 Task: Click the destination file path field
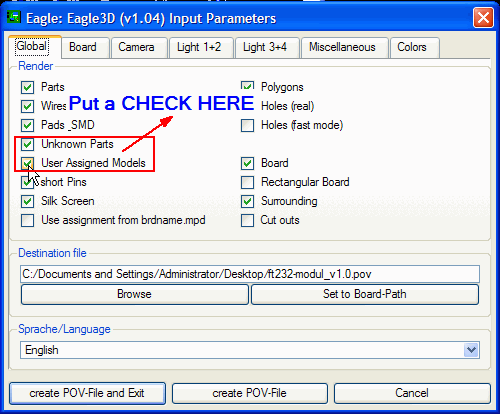250,274
